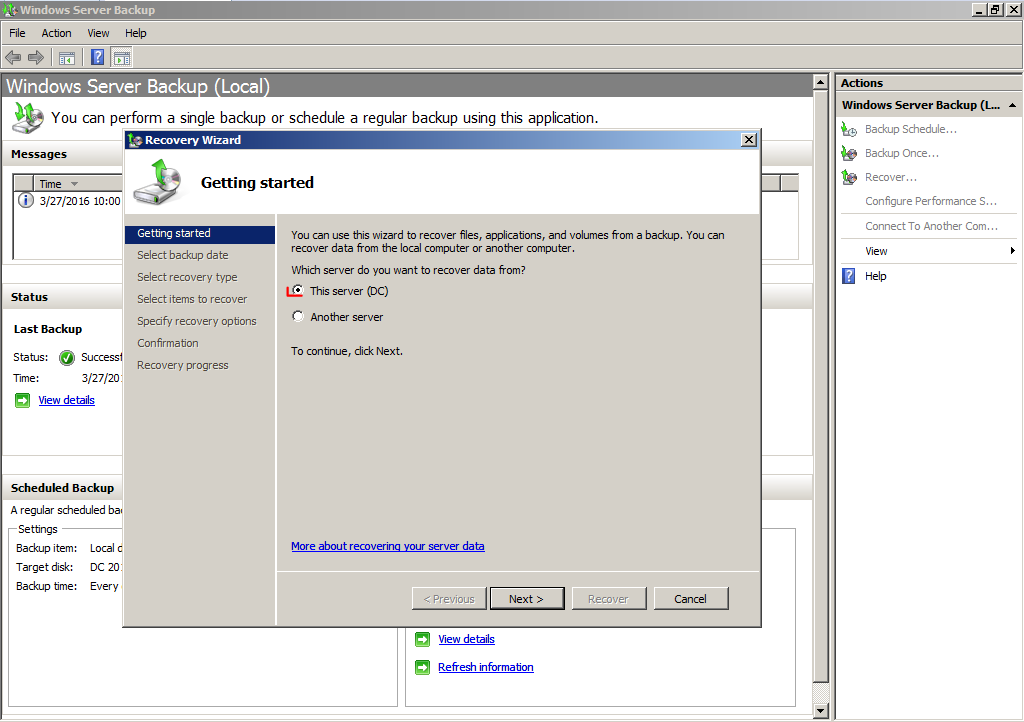Click the Time column header label
Viewport: 1024px width, 722px height.
pyautogui.click(x=50, y=184)
